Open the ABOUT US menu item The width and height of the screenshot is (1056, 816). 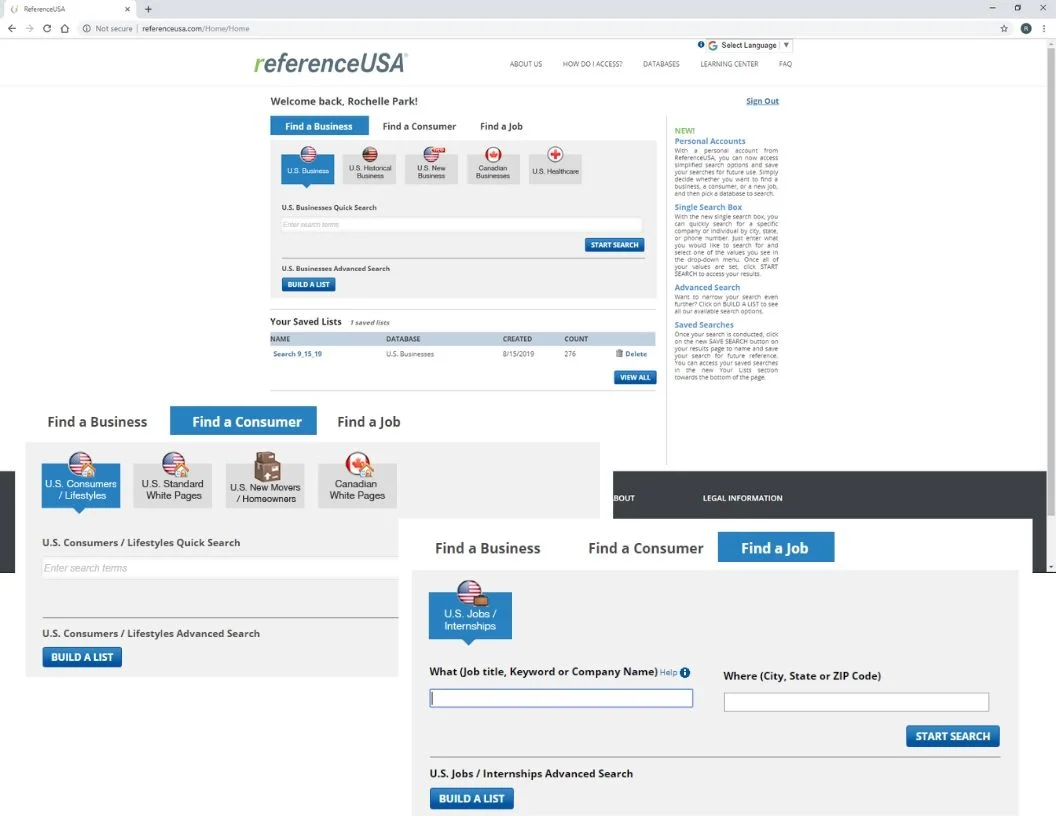[x=526, y=64]
